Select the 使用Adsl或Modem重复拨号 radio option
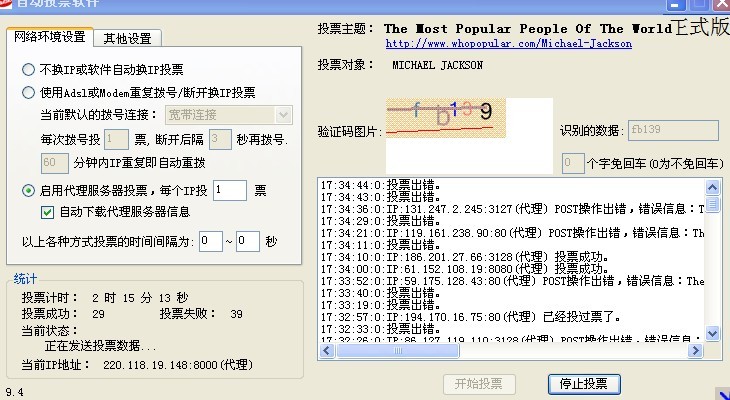Viewport: 730px width, 400px height. (29, 93)
